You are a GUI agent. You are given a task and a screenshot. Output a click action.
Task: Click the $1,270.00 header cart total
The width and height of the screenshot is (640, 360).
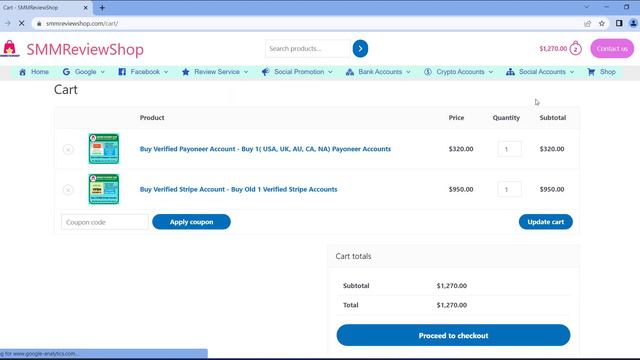553,49
